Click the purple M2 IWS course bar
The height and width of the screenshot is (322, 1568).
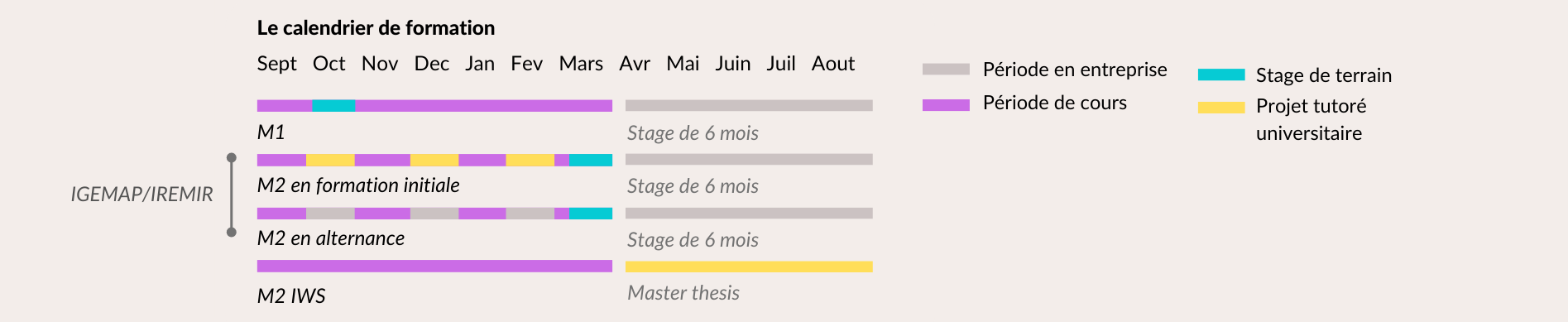click(434, 267)
